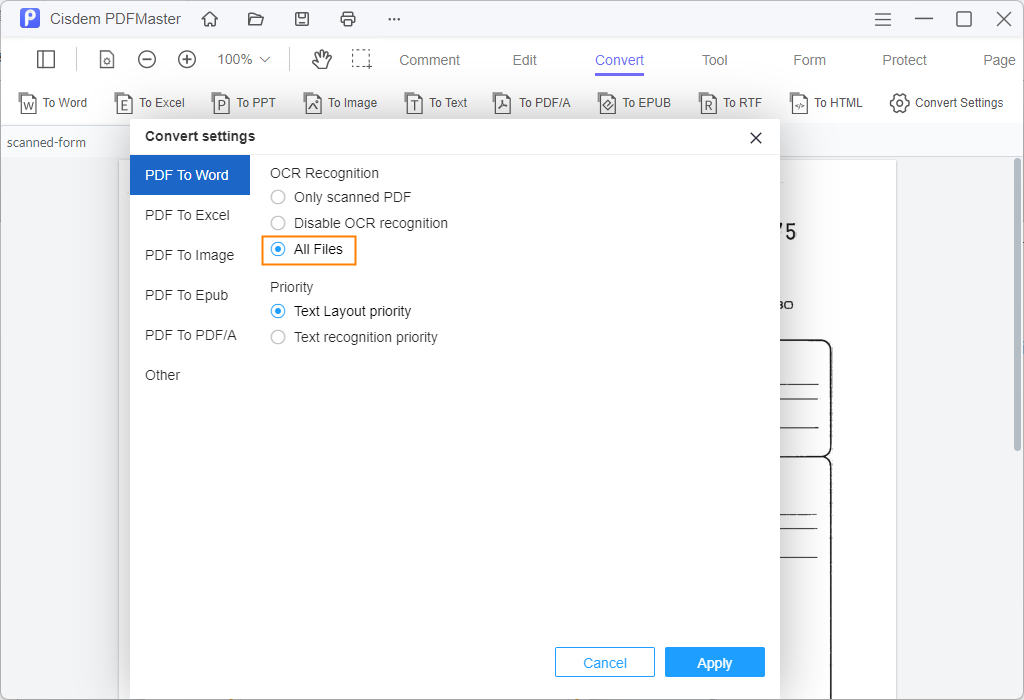1024x700 pixels.
Task: Open the To EPUB converter
Action: pyautogui.click(x=634, y=102)
